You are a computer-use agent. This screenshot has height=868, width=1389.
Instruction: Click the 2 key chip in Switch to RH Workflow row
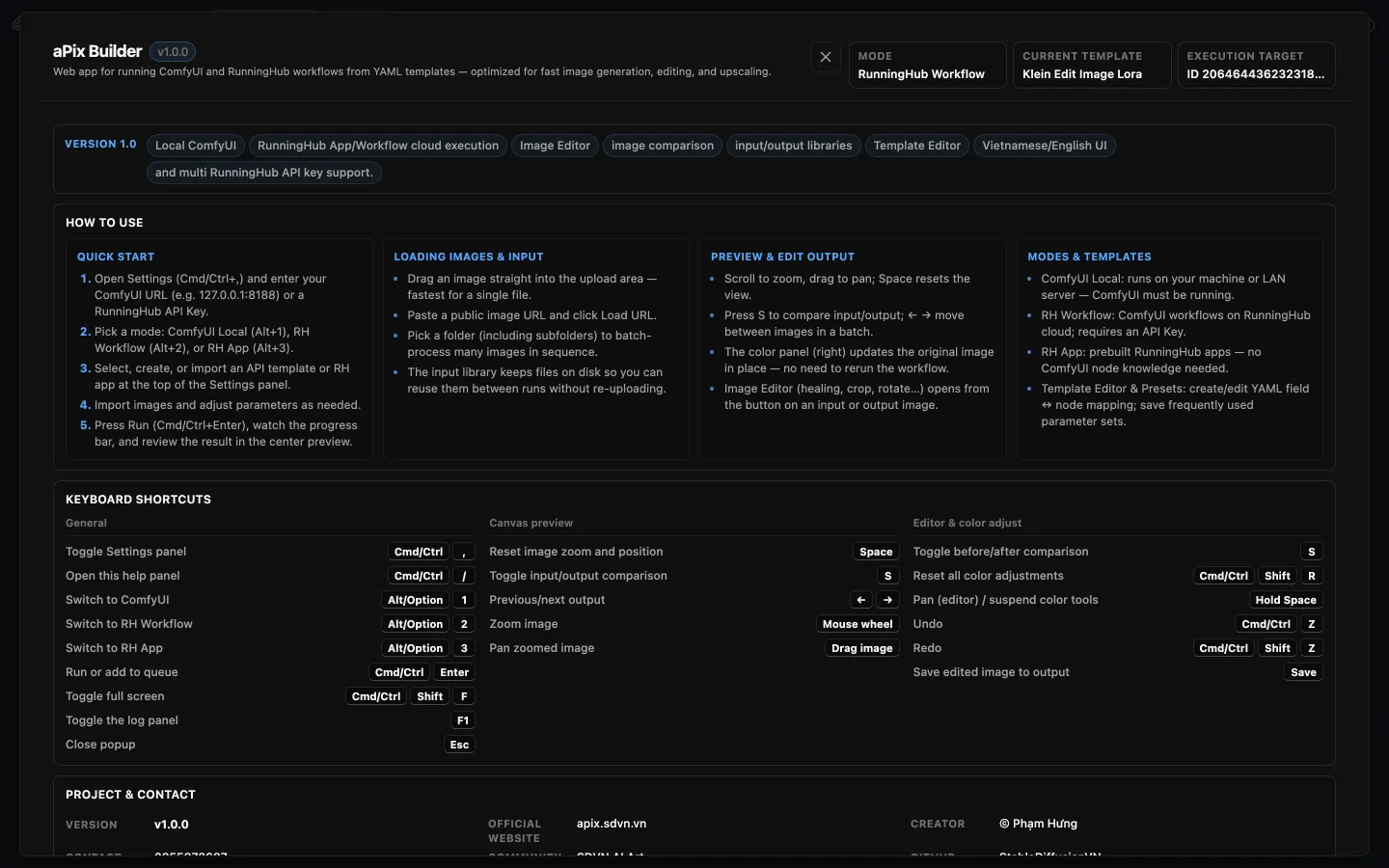pos(464,624)
